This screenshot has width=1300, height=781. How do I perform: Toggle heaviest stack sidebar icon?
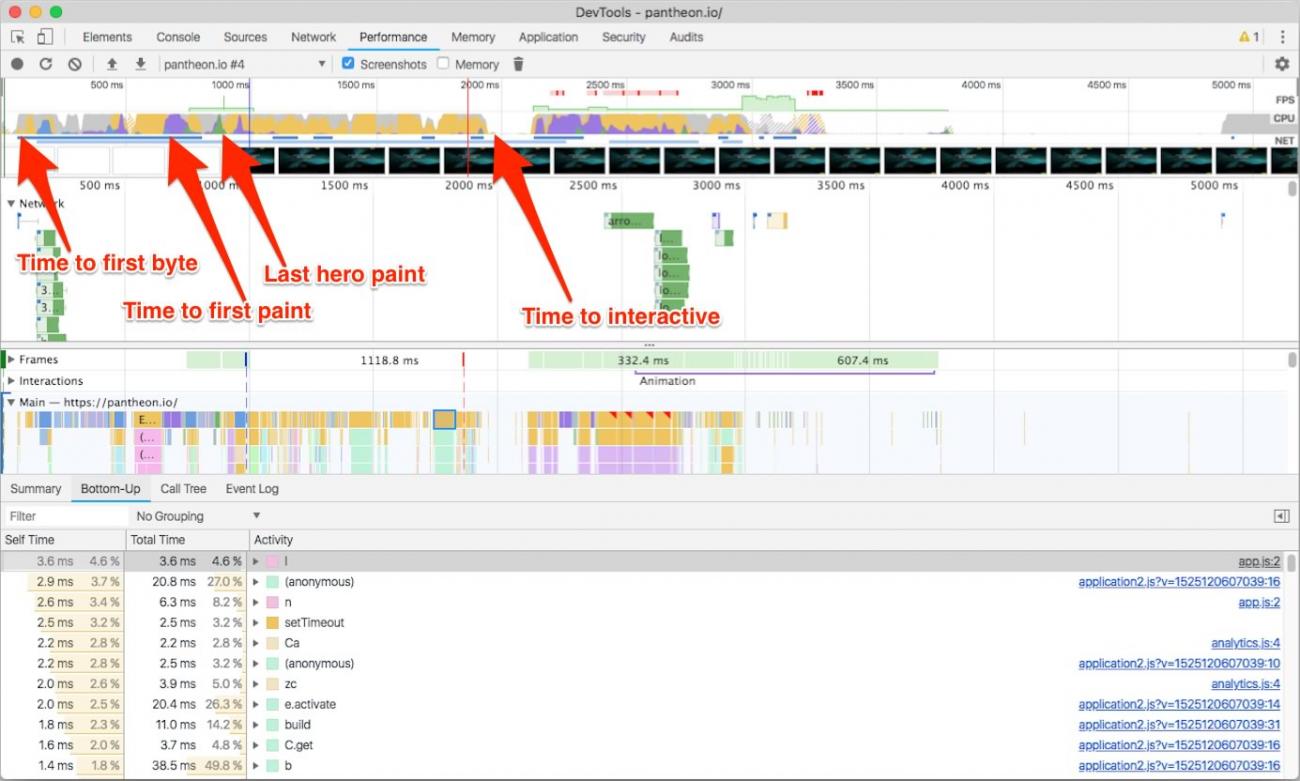pyautogui.click(x=1281, y=516)
